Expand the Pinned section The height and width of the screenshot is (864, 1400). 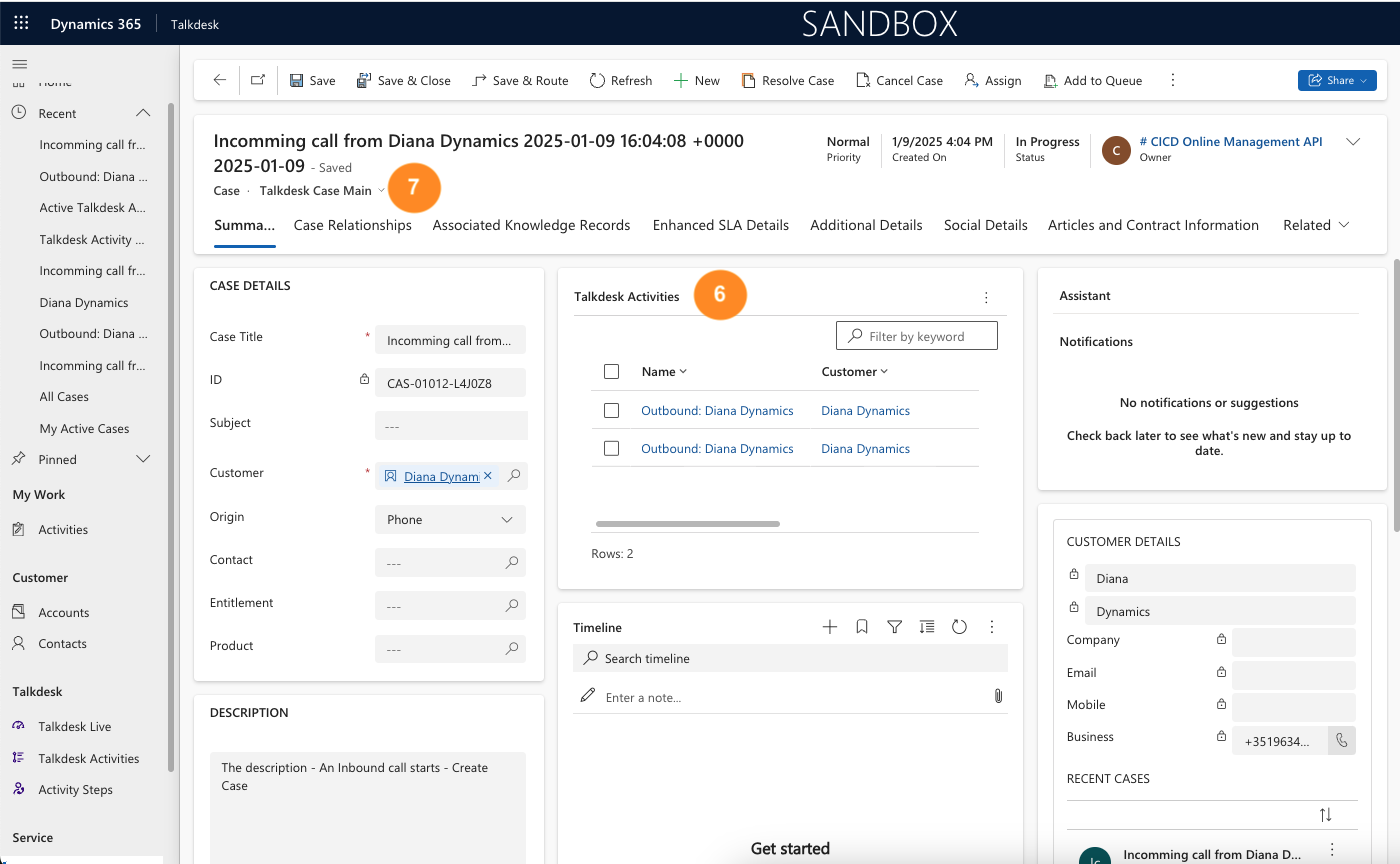tap(143, 459)
